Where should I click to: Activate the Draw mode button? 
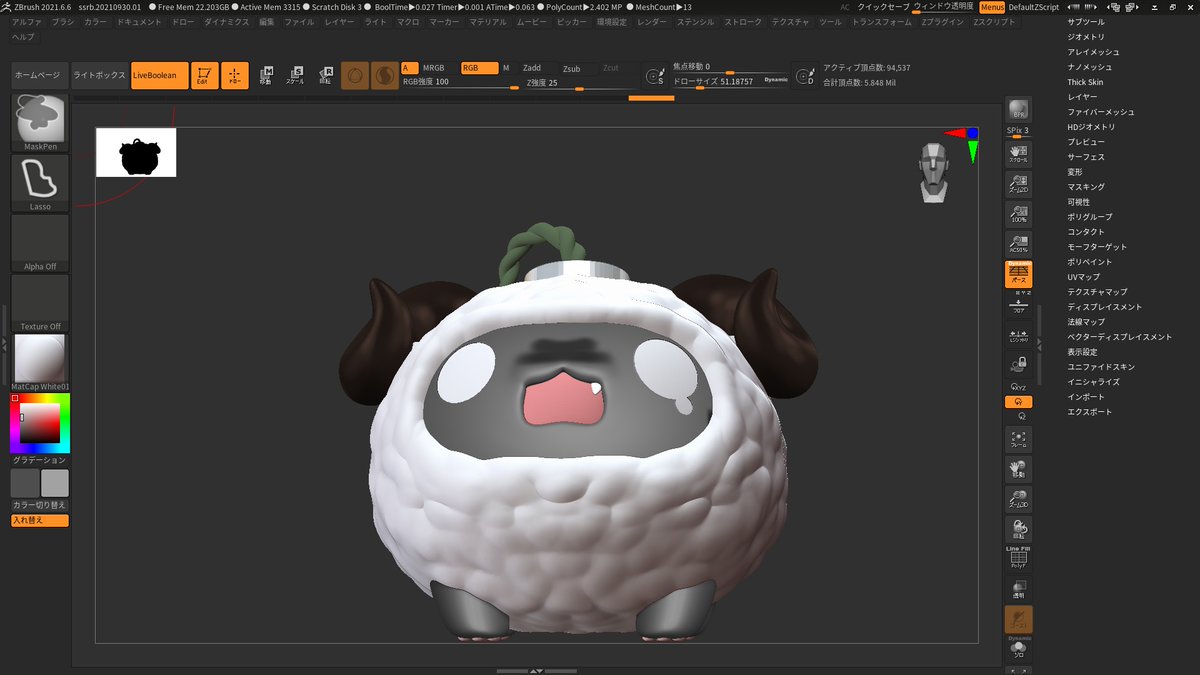point(235,75)
